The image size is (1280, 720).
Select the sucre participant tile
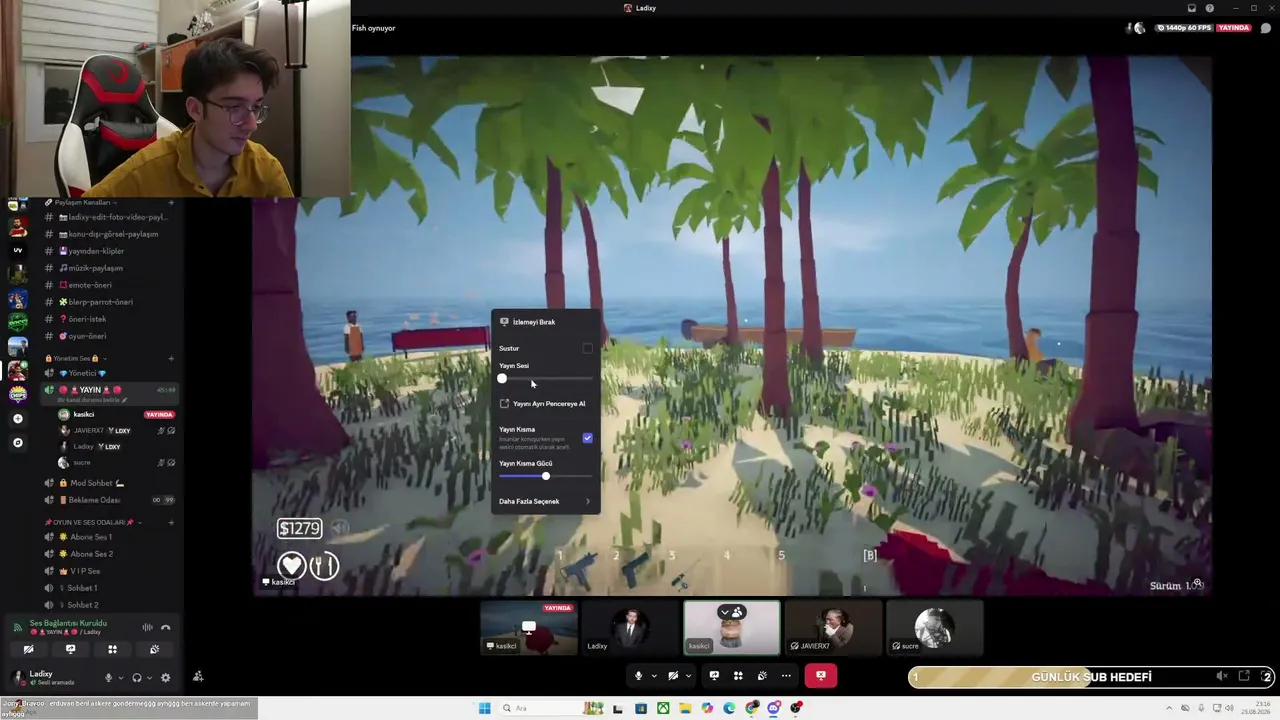(934, 628)
